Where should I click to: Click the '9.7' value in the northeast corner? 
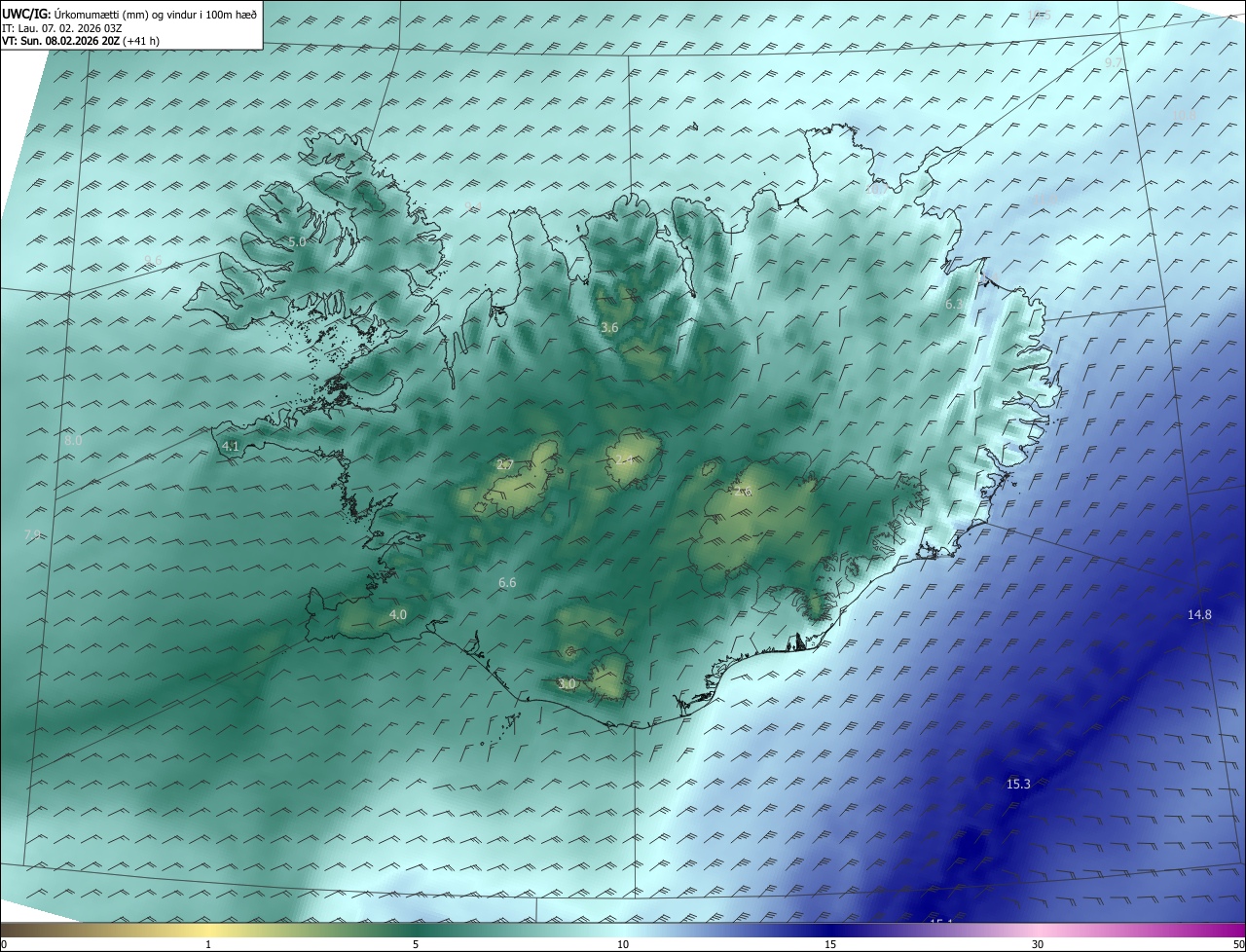point(1115,62)
